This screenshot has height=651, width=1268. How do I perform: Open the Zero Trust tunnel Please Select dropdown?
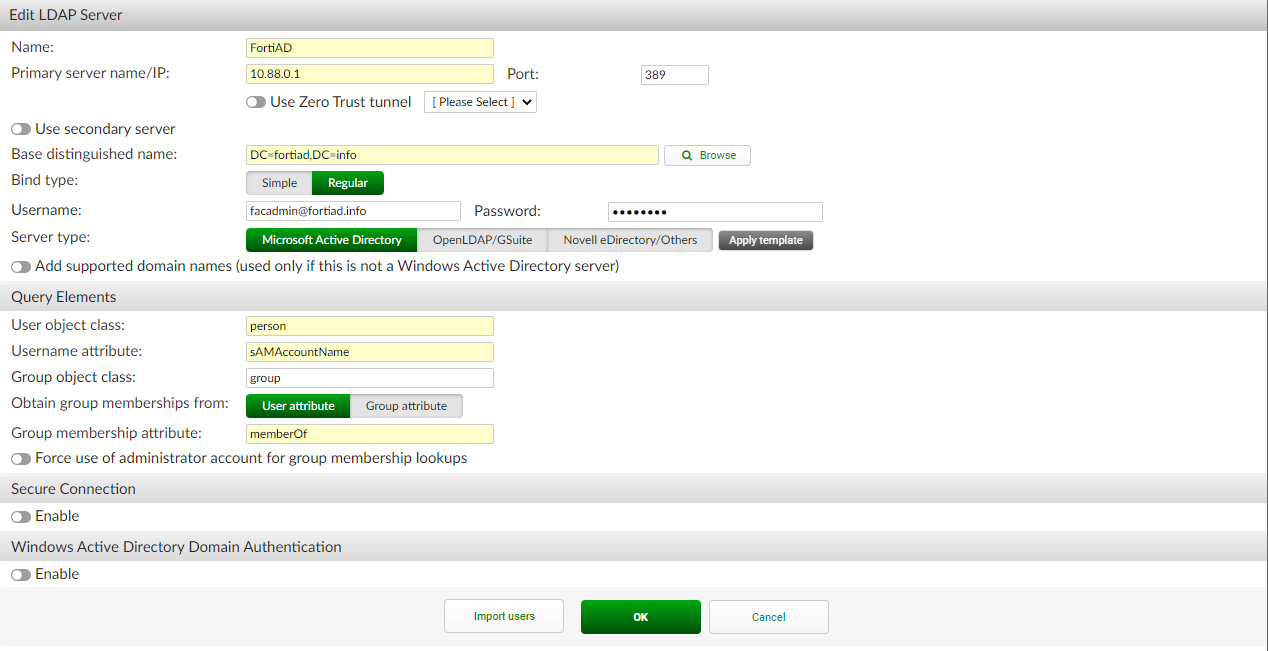(x=480, y=102)
